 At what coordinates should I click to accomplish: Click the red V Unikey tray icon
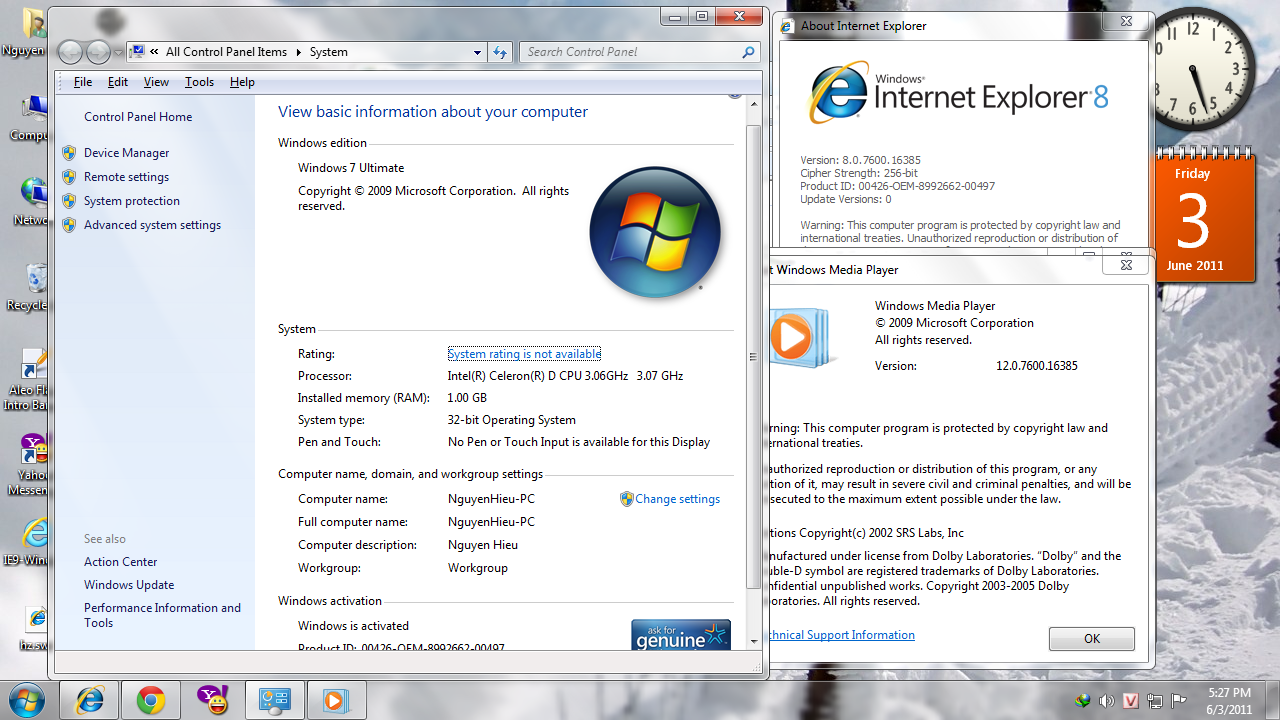pos(1131,701)
